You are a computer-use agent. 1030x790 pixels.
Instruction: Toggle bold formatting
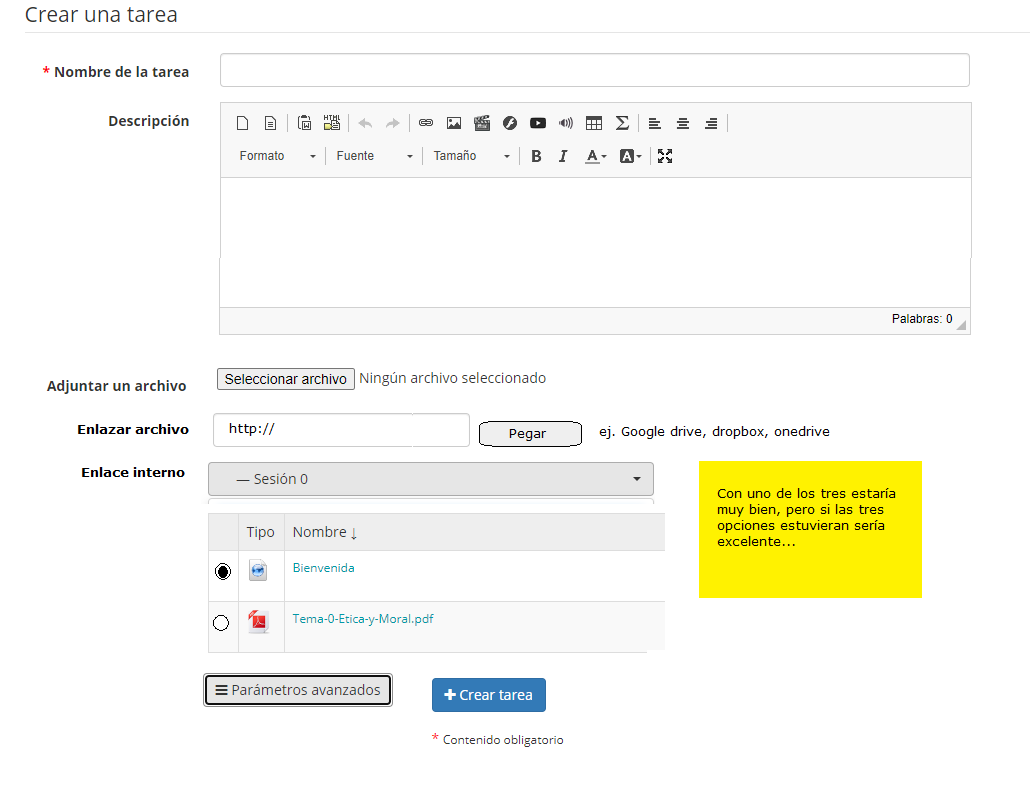click(536, 156)
